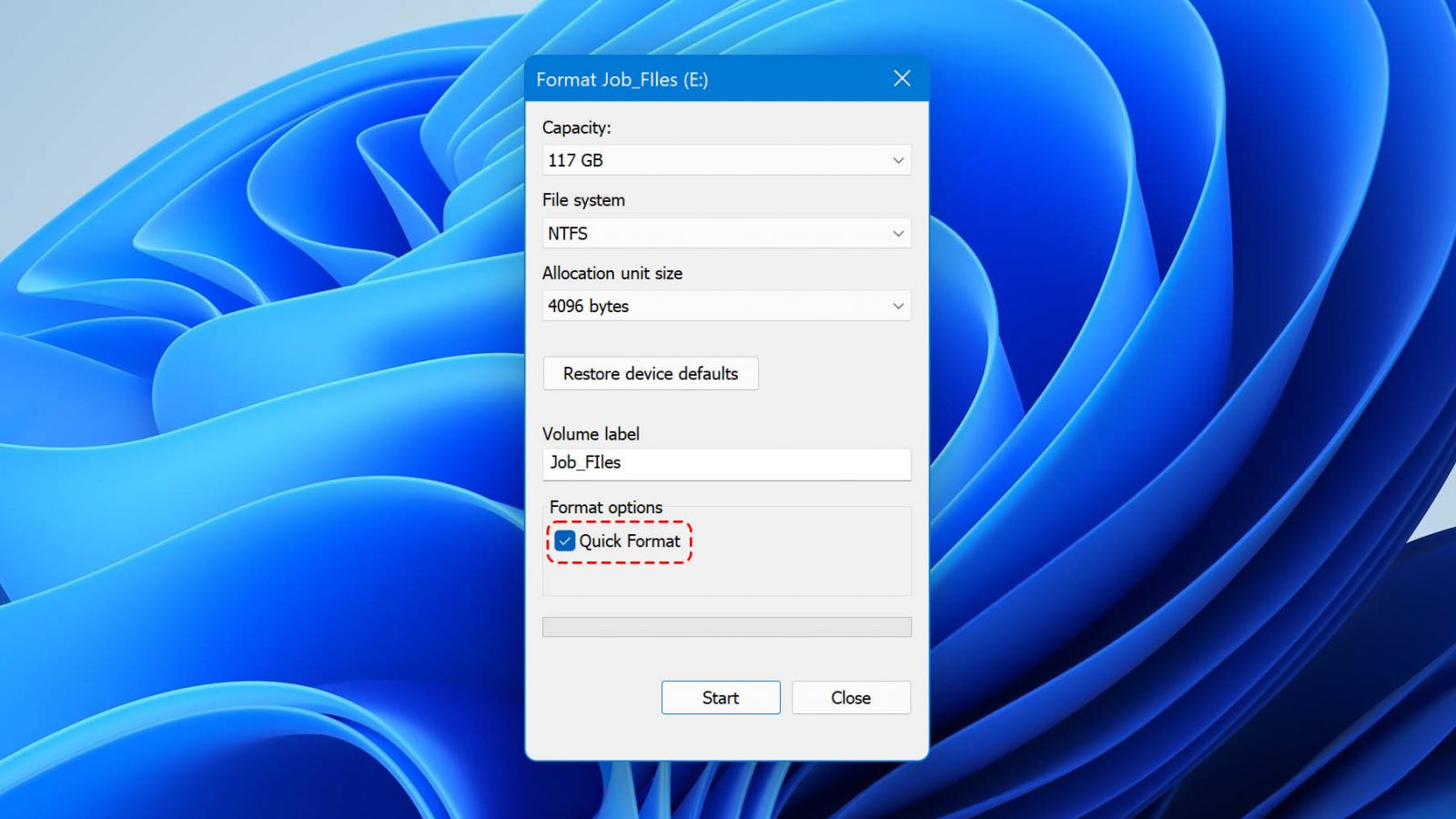Click the X icon on the format dialog
Viewport: 1456px width, 819px height.
pyautogui.click(x=901, y=78)
